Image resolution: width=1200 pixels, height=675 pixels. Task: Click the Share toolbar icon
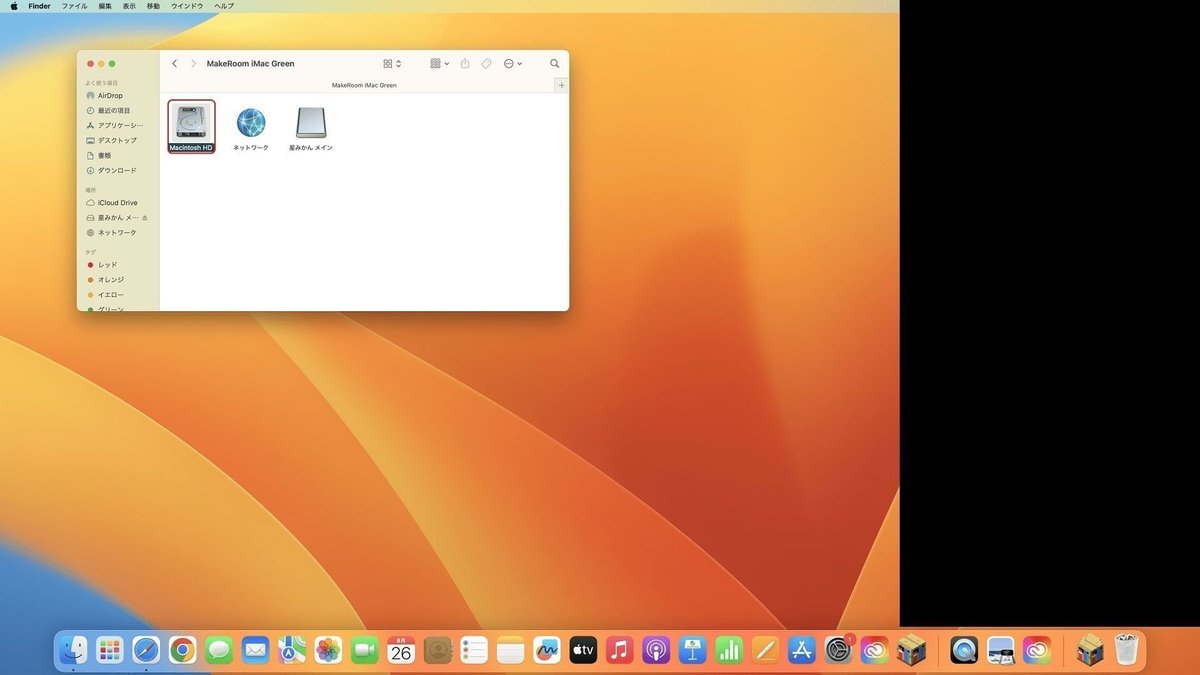465,64
